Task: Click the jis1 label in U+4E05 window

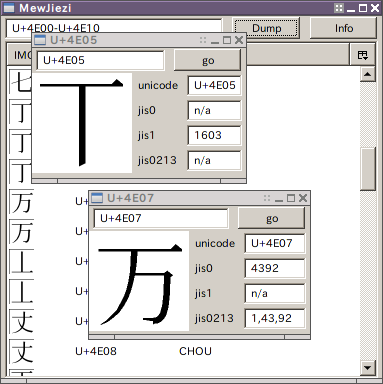Action: [146, 135]
